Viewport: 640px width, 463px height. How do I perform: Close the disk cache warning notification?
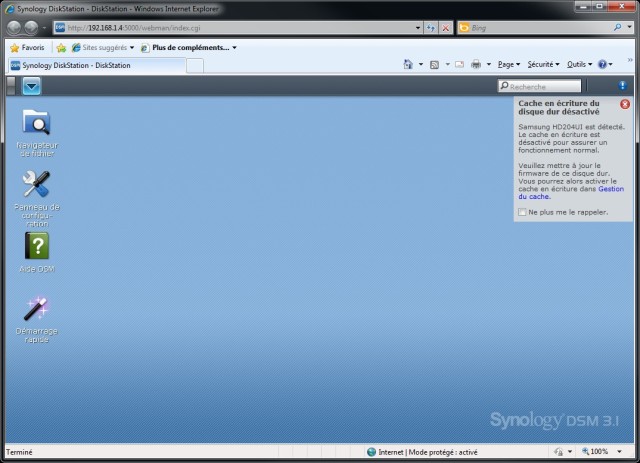coord(624,103)
